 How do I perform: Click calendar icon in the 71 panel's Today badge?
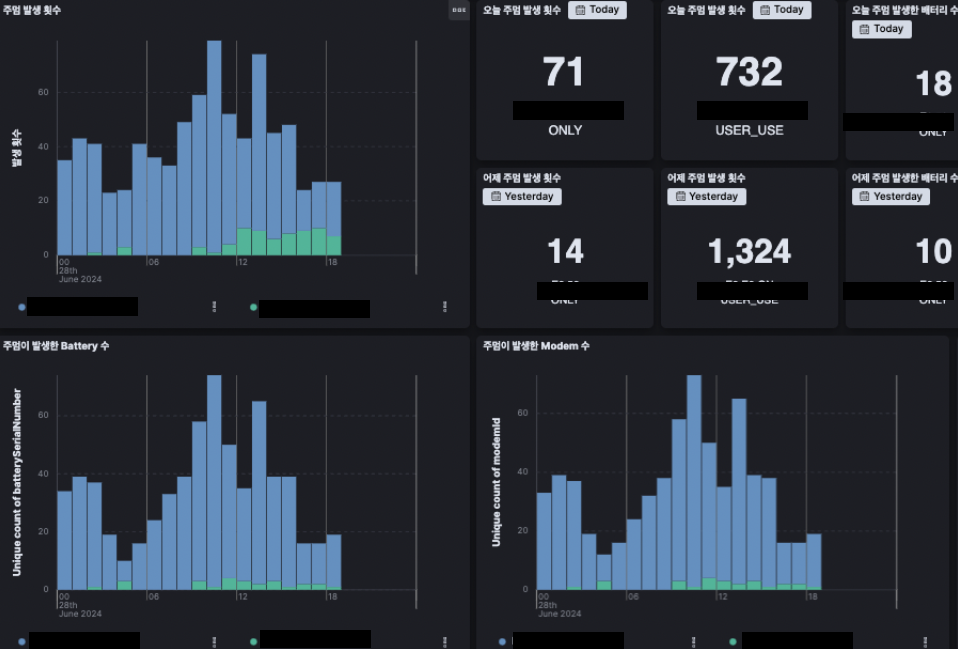[579, 10]
